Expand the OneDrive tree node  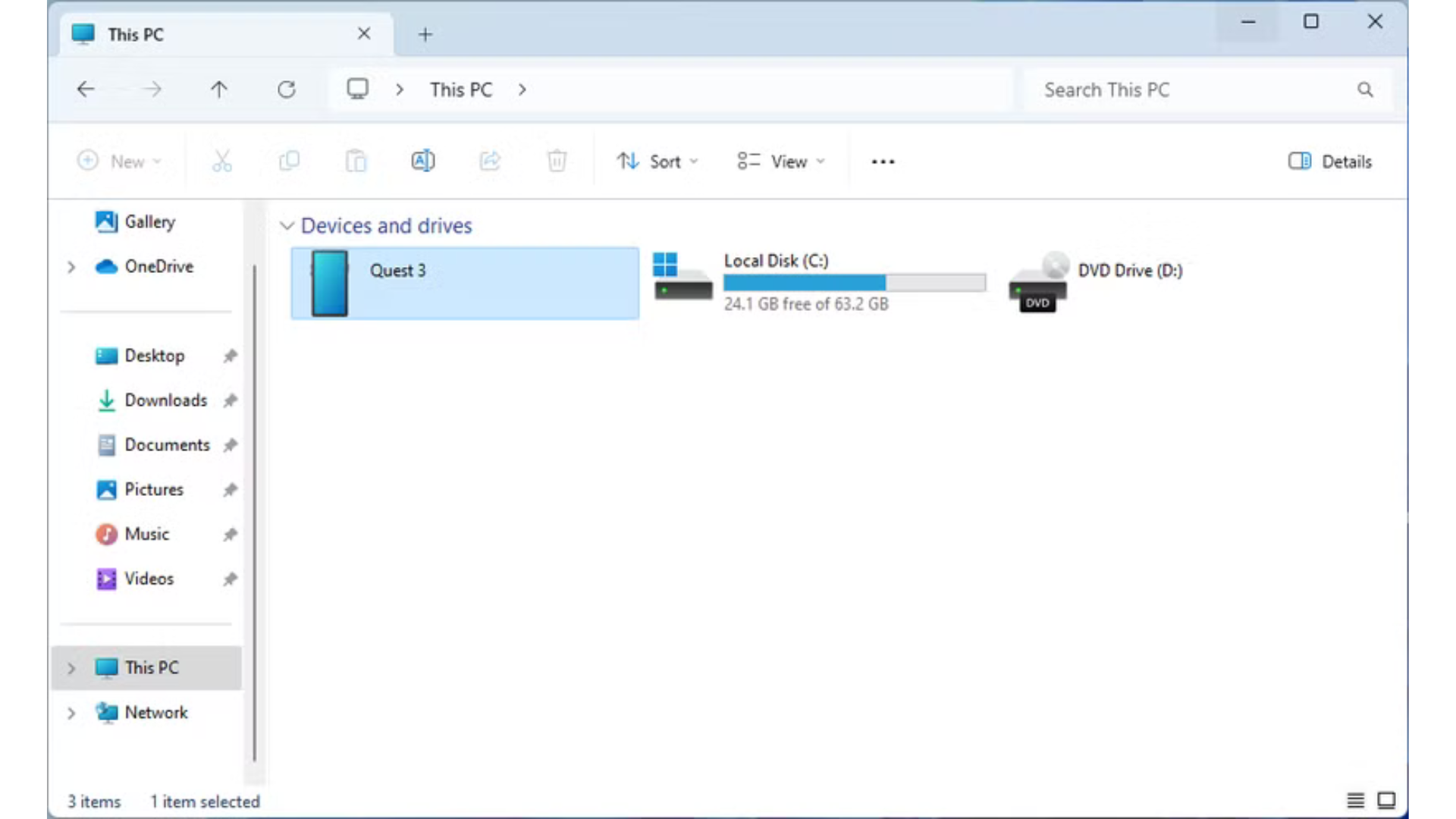(x=71, y=267)
